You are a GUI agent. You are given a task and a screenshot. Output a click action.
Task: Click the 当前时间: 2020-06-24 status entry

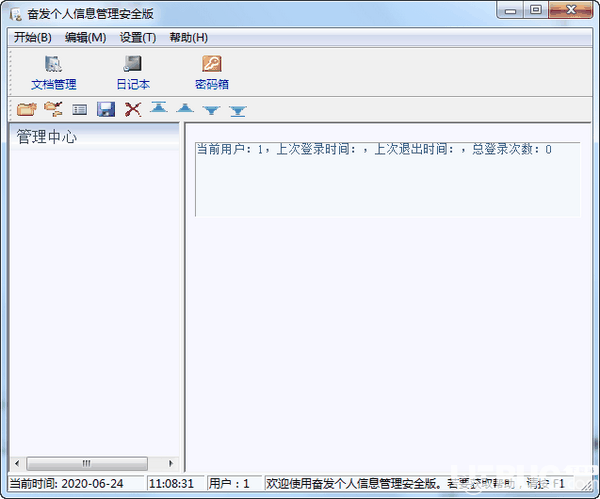click(76, 484)
